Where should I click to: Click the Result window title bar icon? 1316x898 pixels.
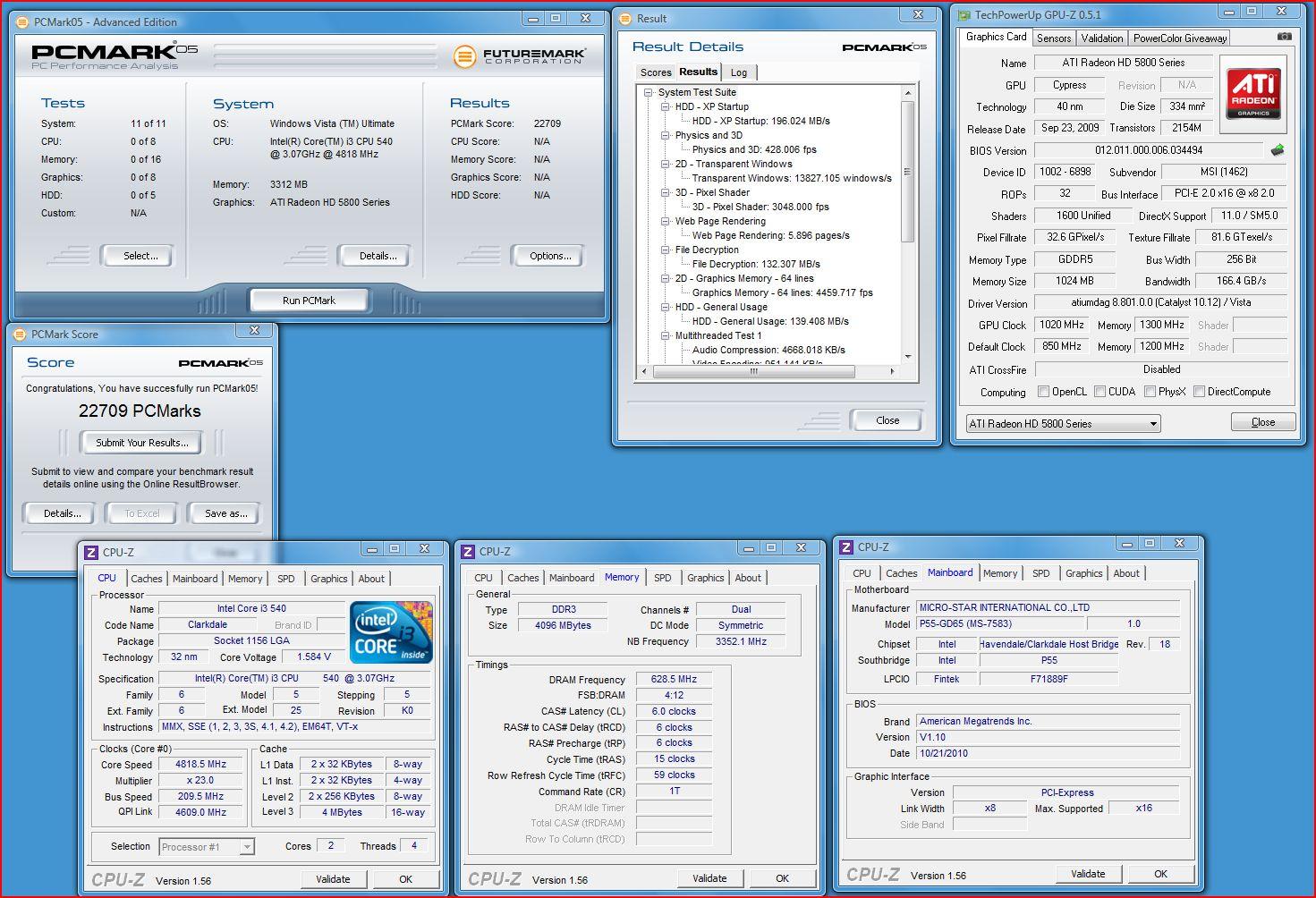[626, 18]
